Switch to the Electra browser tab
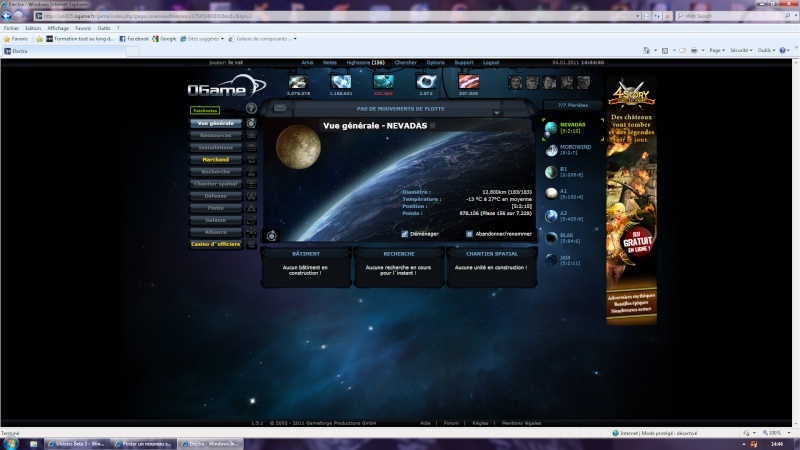The width and height of the screenshot is (800, 450). pyautogui.click(x=64, y=51)
